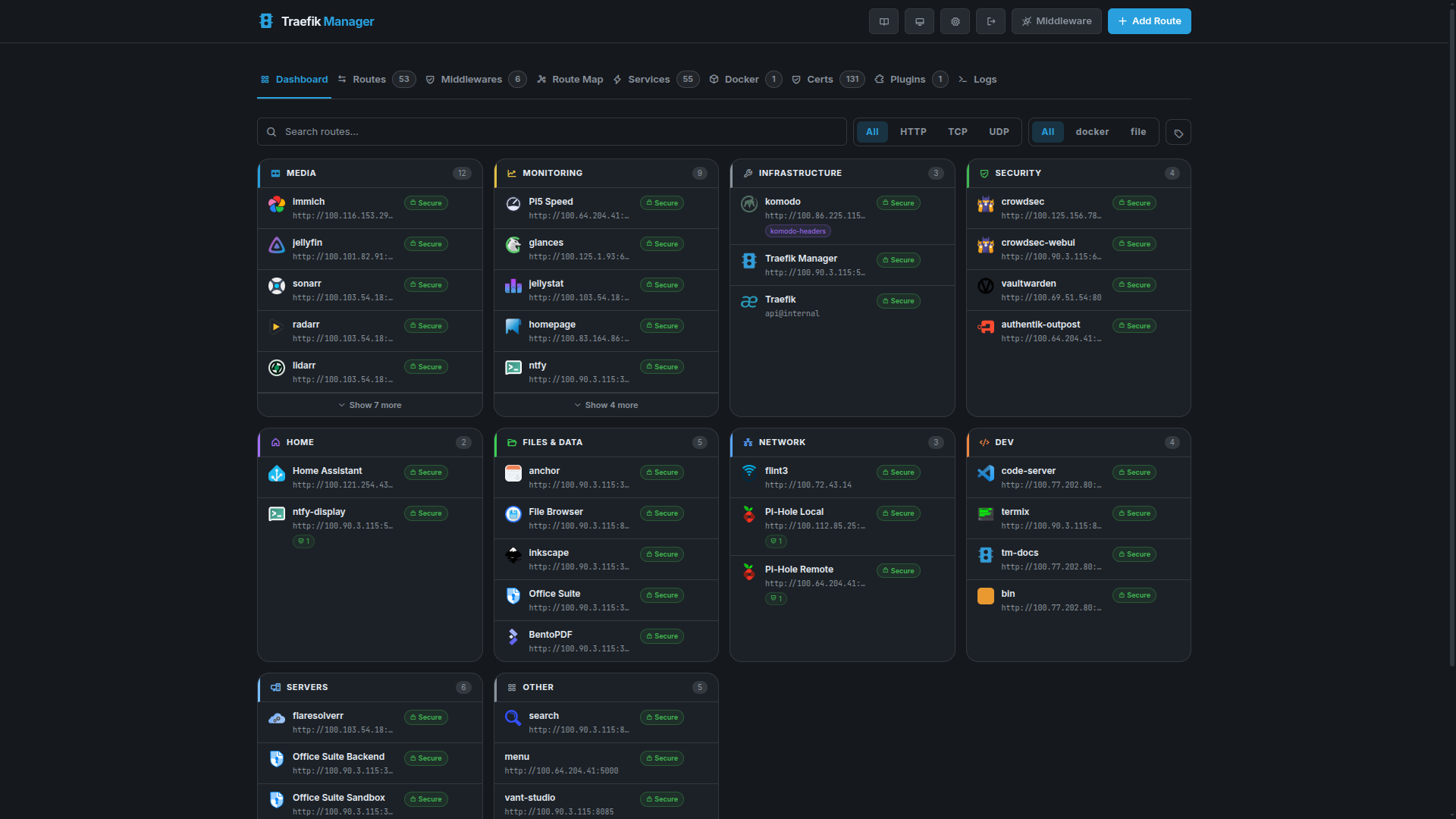
Task: Click the logout icon in top bar
Action: [x=990, y=21]
